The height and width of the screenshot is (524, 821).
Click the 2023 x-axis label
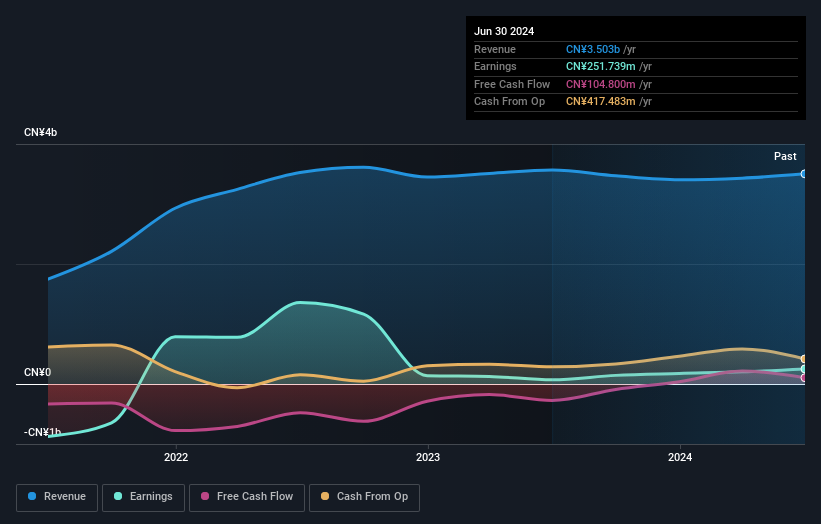point(428,457)
